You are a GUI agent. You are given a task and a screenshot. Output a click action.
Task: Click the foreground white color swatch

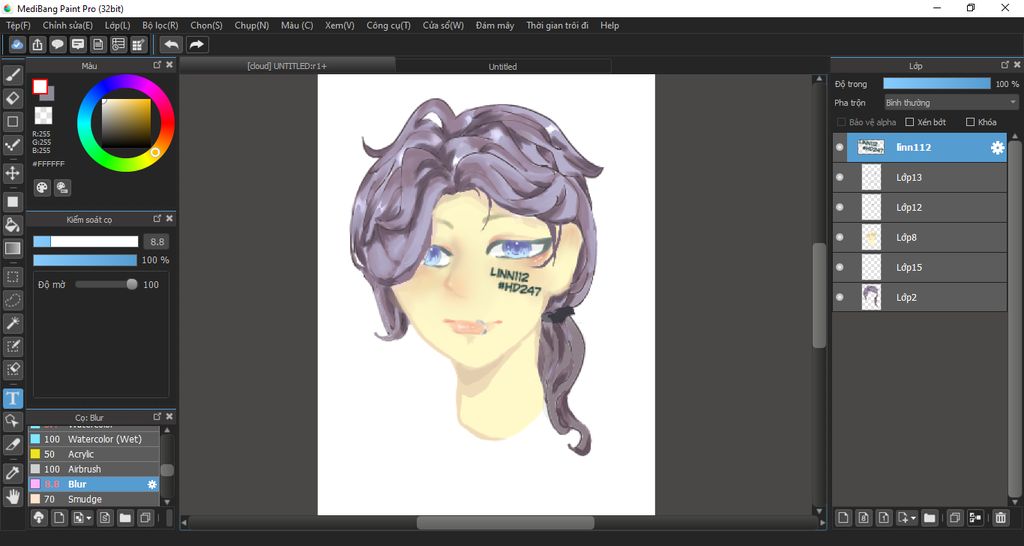click(x=40, y=86)
